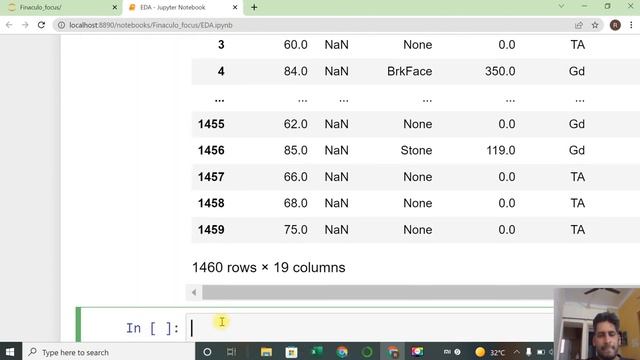This screenshot has width=640, height=360.
Task: Click the In [ ]: cell prompt
Action: pos(152,328)
